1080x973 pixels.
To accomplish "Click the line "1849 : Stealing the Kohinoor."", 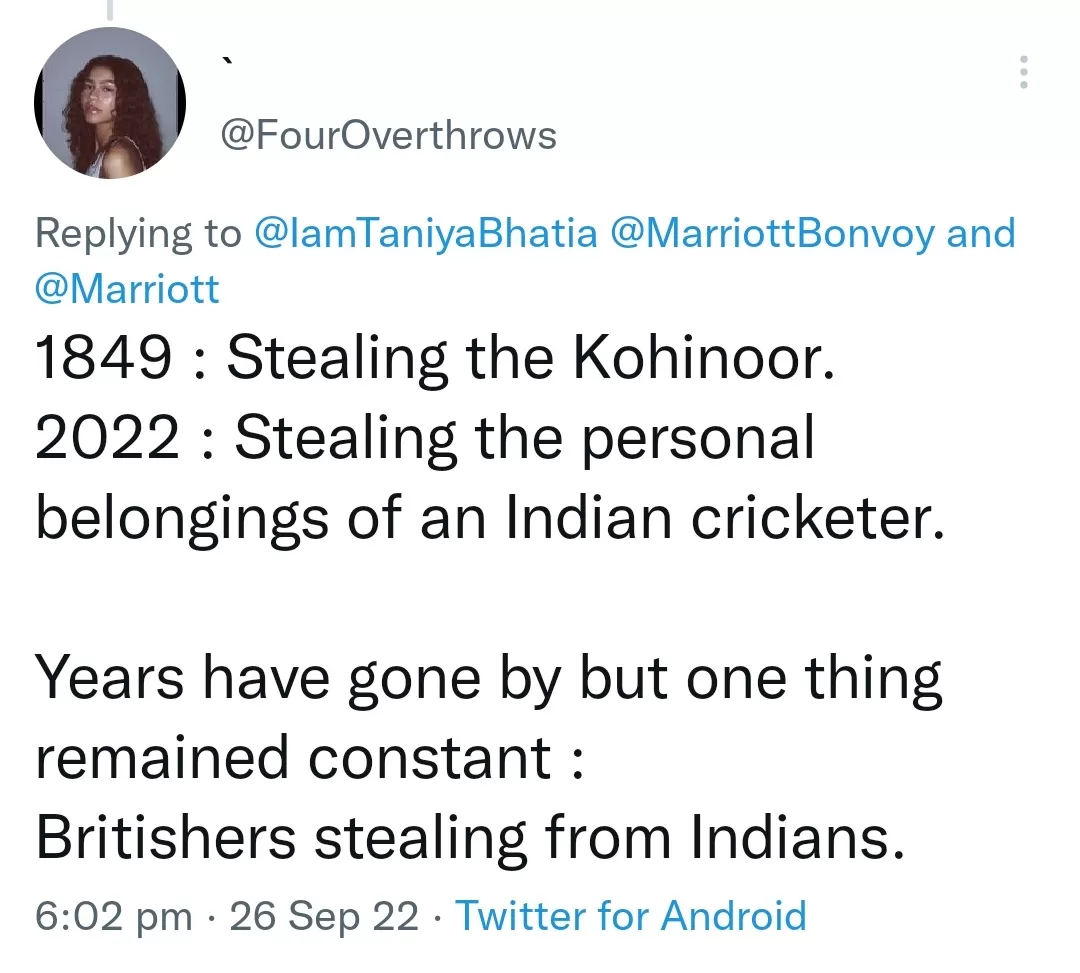I will 435,360.
